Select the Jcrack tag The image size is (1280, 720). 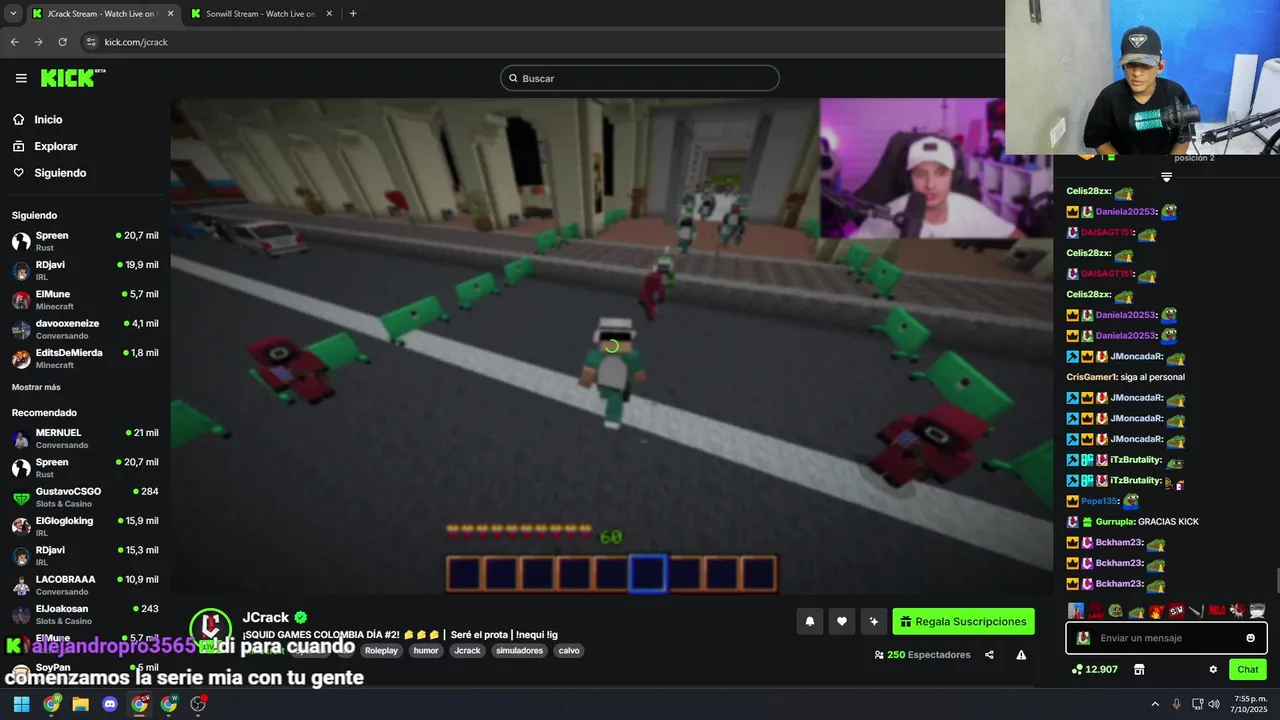coord(467,651)
